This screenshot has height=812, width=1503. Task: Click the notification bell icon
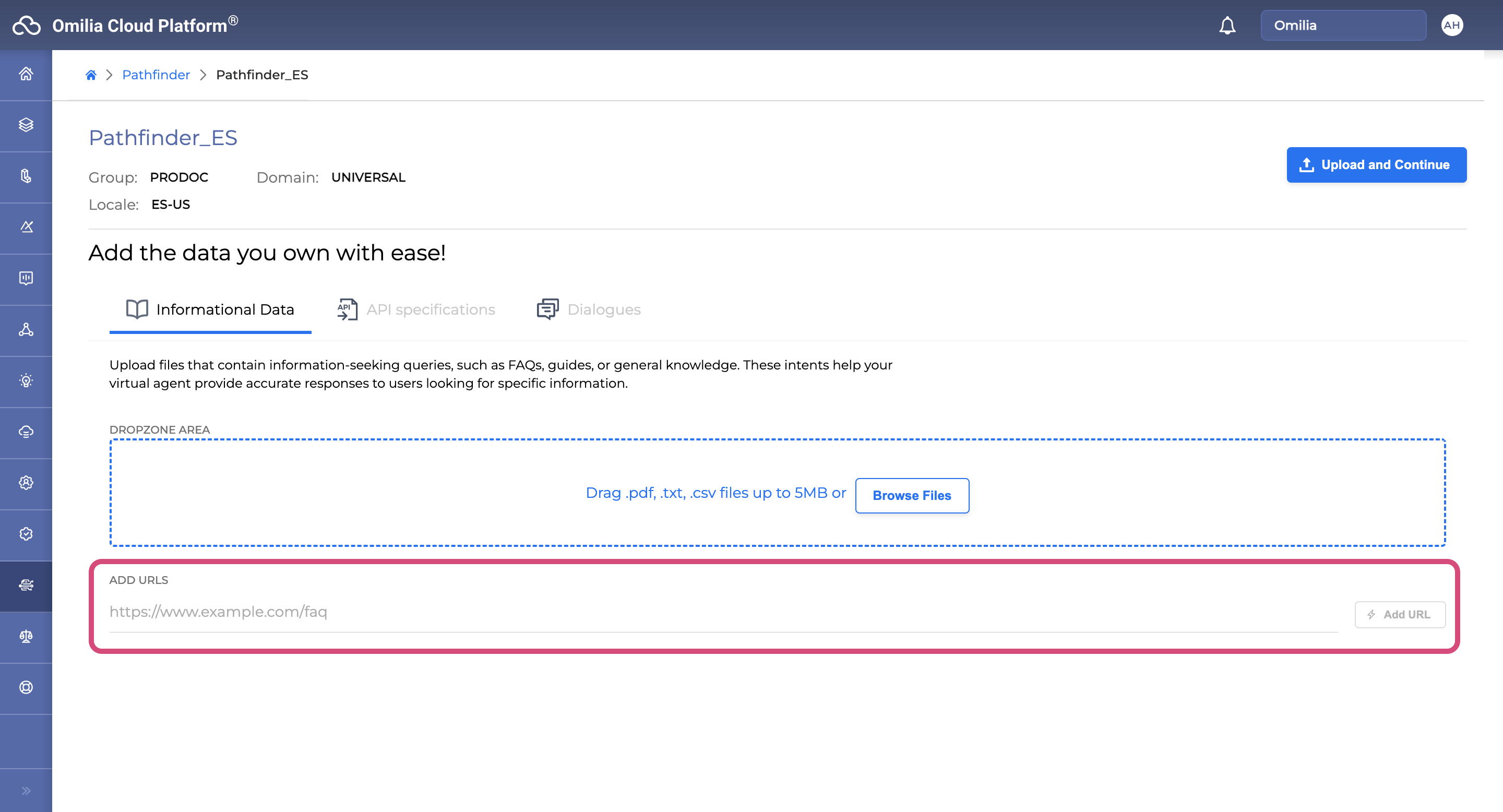tap(1227, 26)
